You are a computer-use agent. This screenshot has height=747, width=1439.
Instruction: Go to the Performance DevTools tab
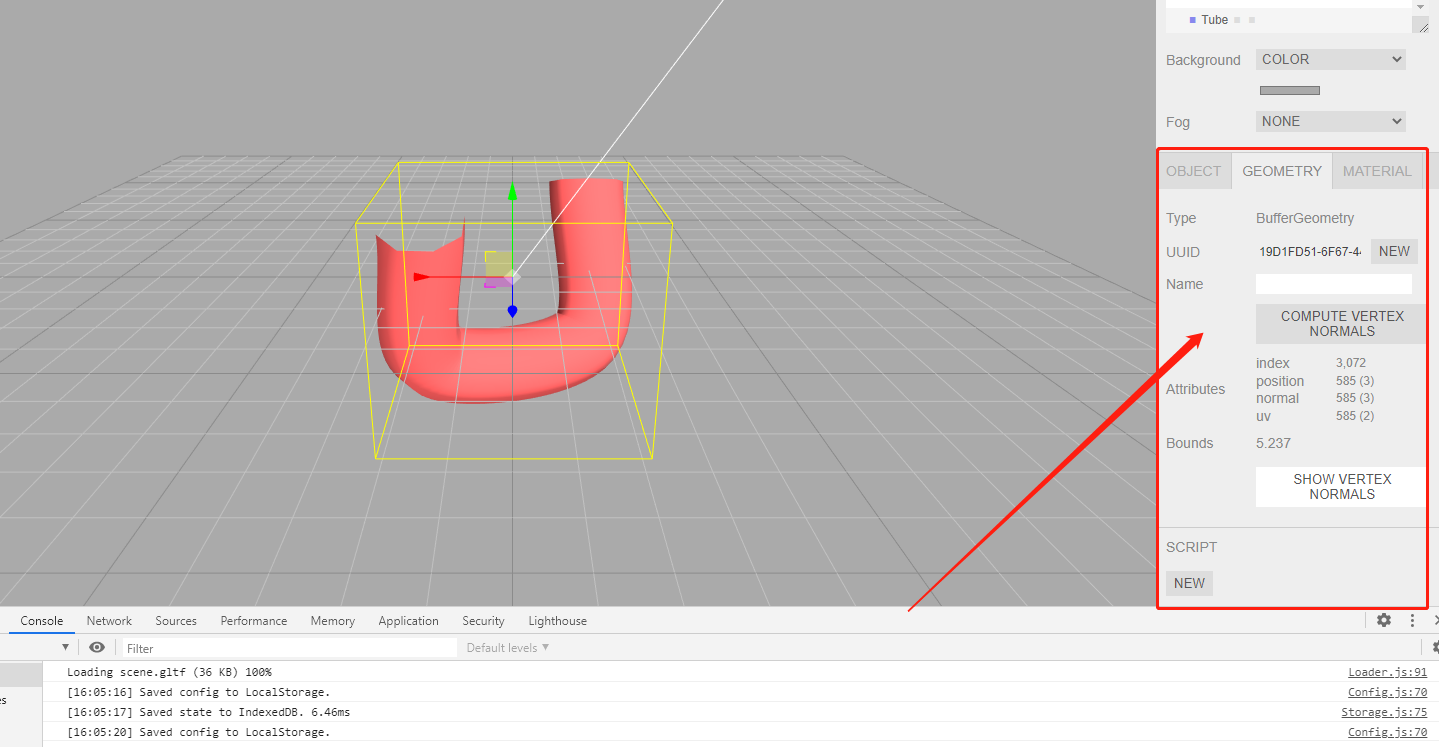coord(254,621)
